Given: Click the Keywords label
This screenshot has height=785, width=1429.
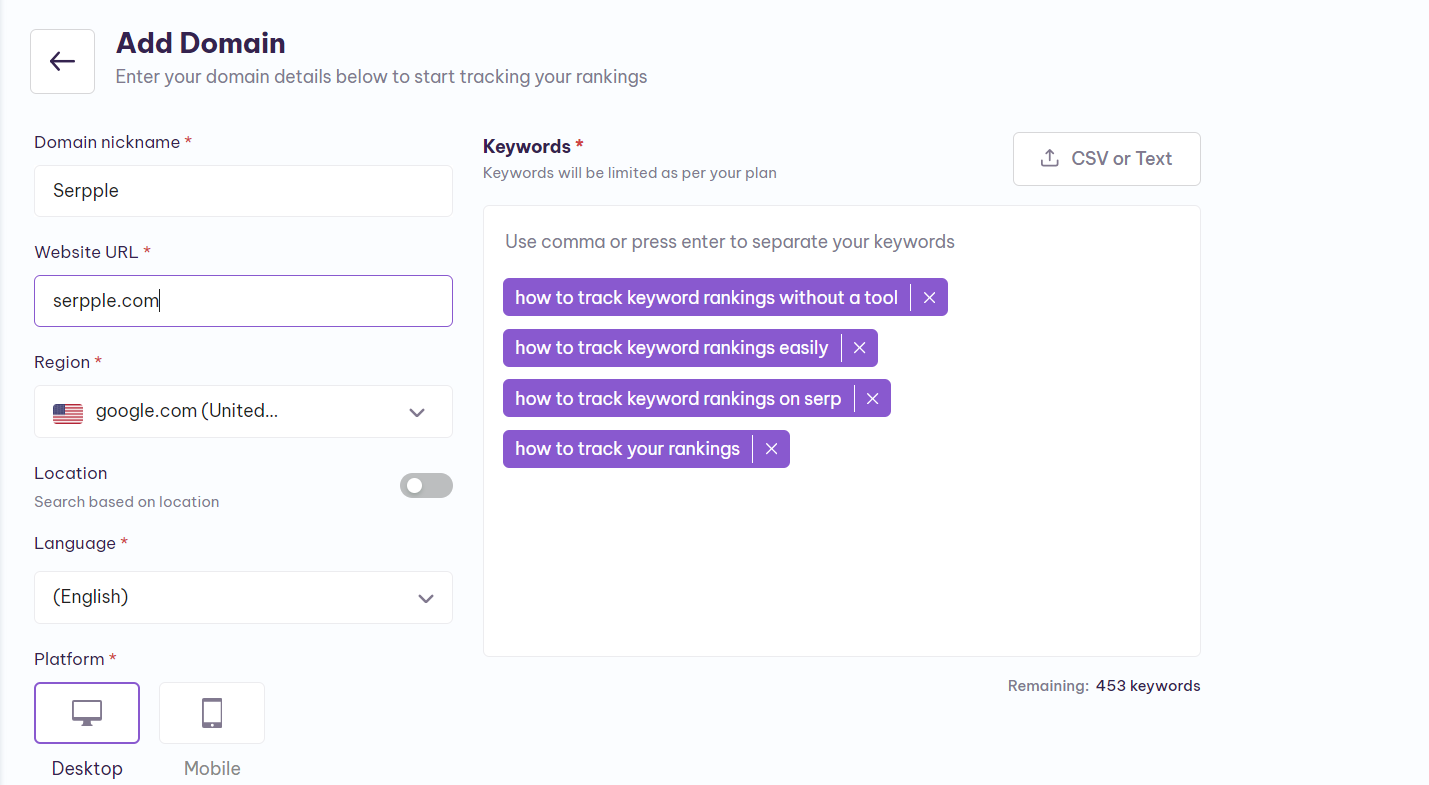Looking at the screenshot, I should point(527,147).
